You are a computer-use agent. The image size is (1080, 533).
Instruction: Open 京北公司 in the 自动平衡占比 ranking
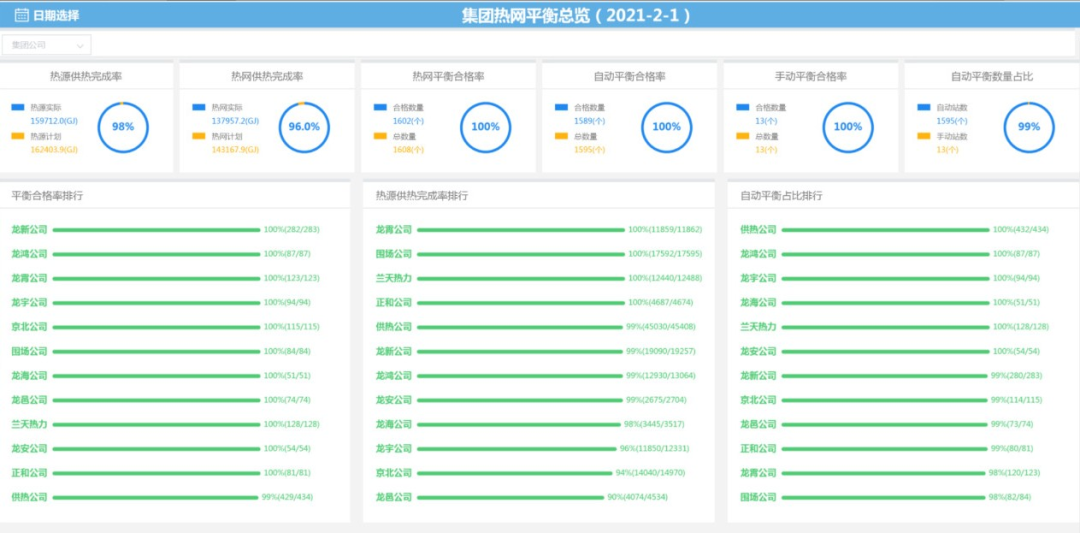click(758, 400)
